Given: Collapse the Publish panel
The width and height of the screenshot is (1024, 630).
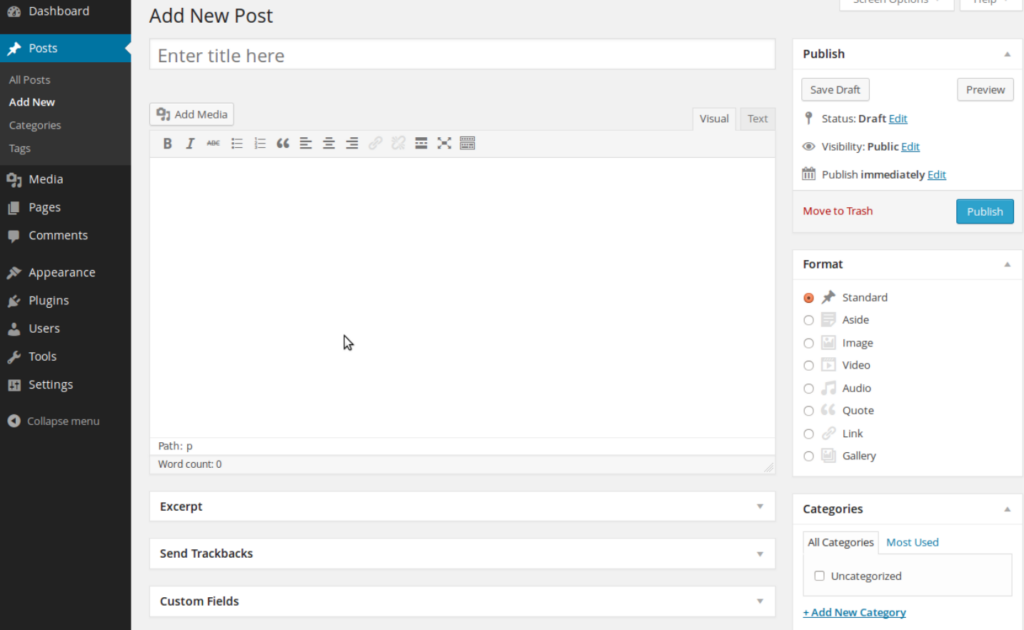Looking at the screenshot, I should pos(1007,54).
